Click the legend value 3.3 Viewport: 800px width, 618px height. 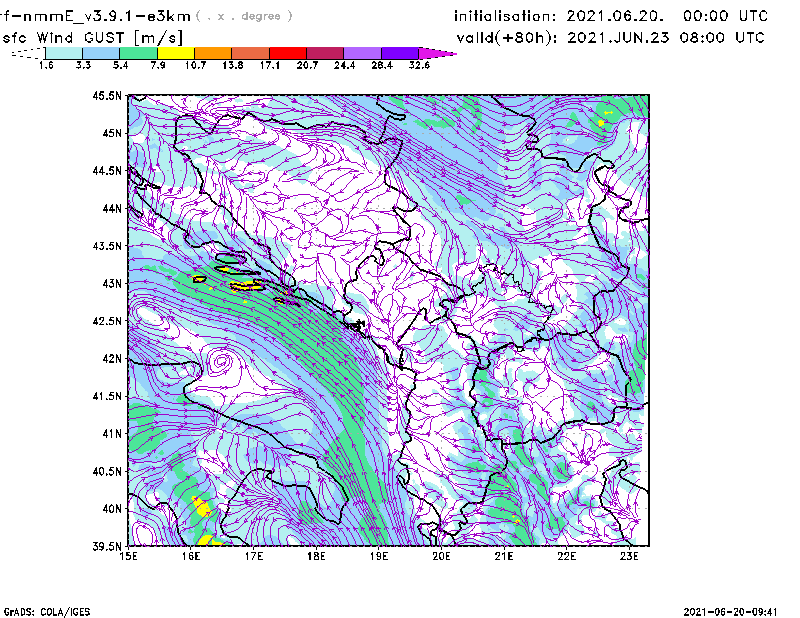83,65
